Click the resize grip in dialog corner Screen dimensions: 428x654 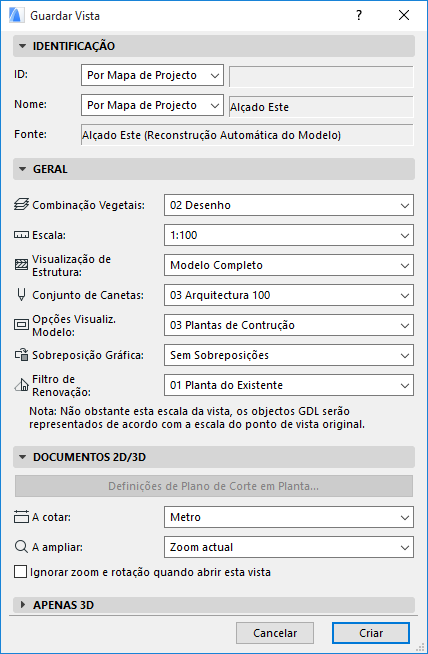point(420,647)
